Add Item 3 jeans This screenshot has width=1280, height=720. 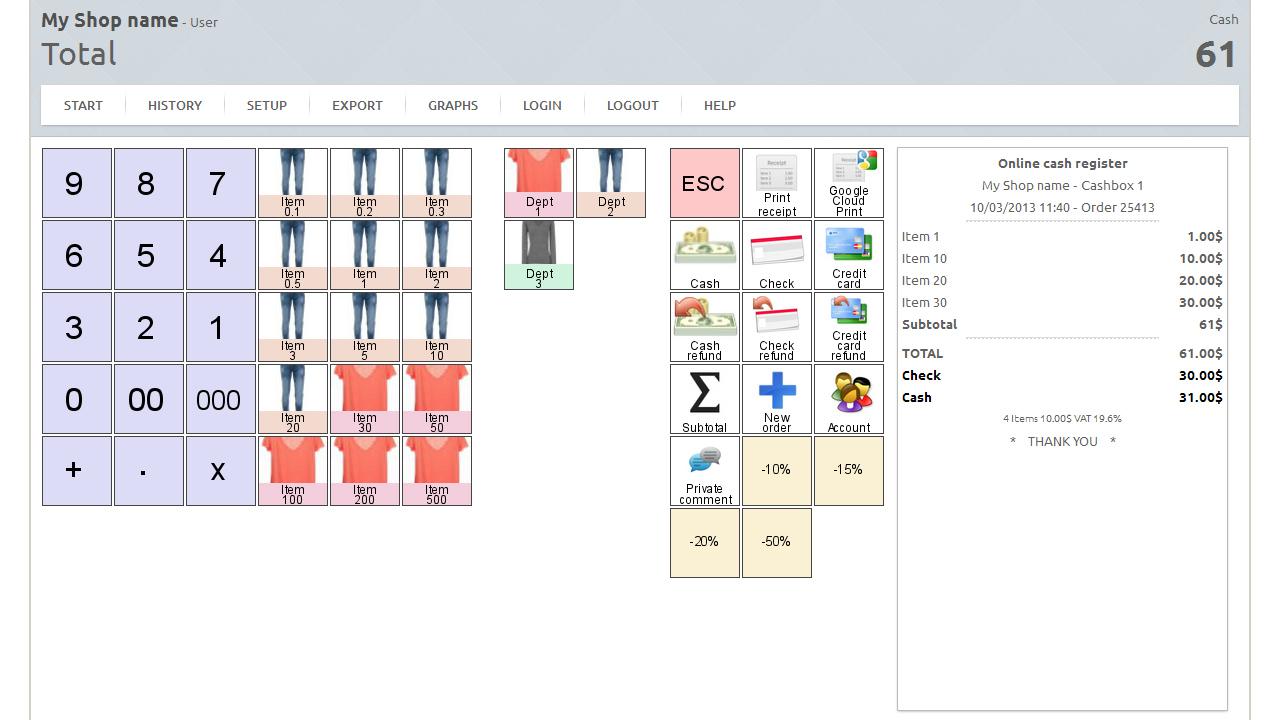pyautogui.click(x=293, y=327)
